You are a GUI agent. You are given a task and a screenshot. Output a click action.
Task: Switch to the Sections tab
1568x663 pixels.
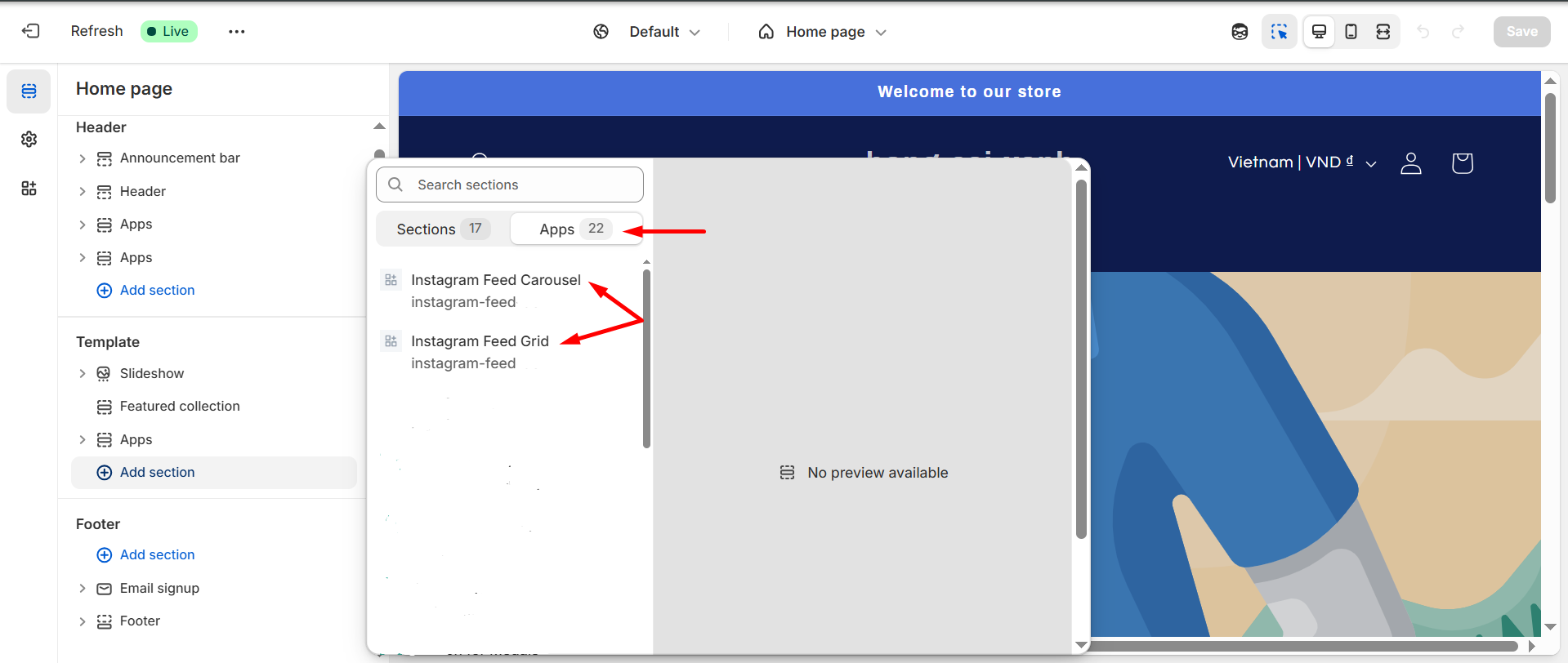(442, 229)
